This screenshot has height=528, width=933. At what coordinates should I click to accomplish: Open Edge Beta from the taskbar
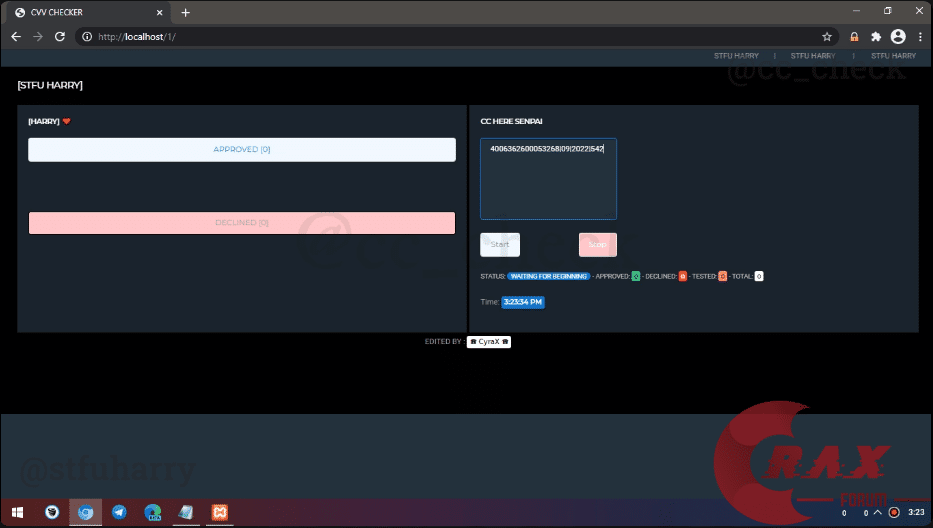[153, 513]
